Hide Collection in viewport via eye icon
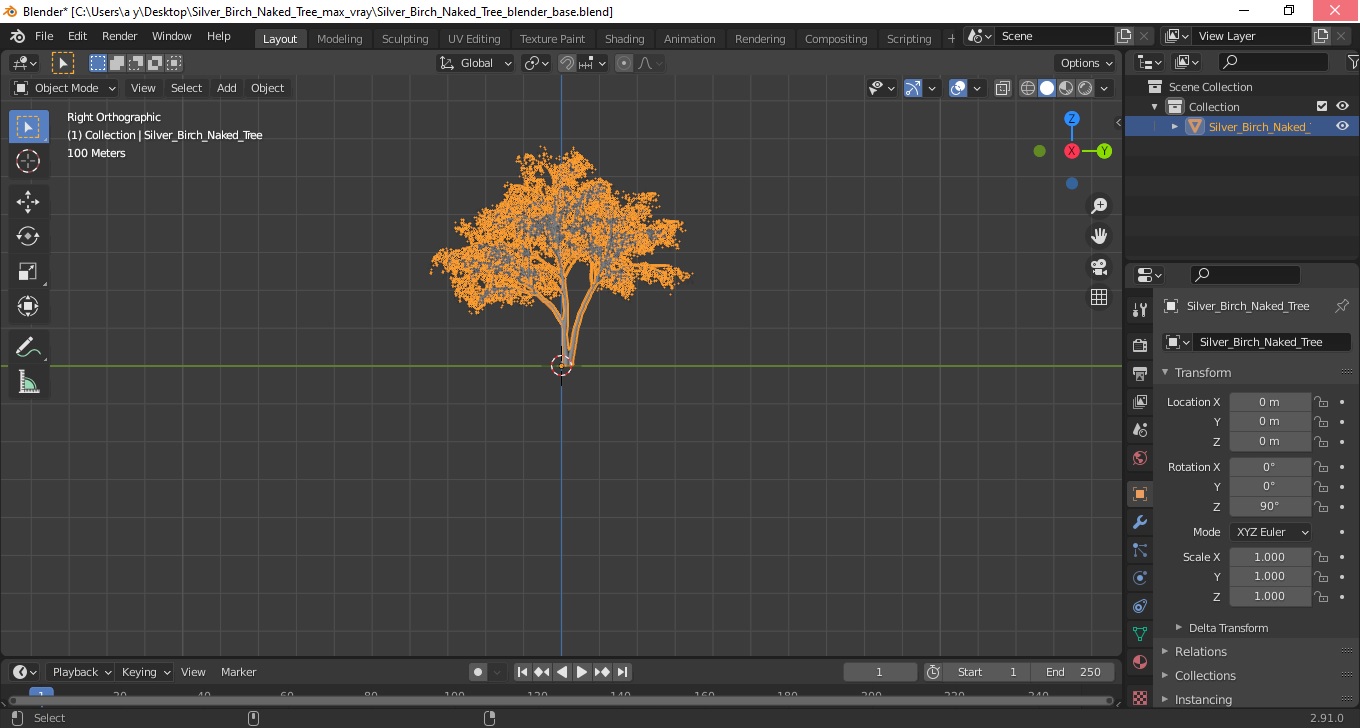 coord(1342,106)
